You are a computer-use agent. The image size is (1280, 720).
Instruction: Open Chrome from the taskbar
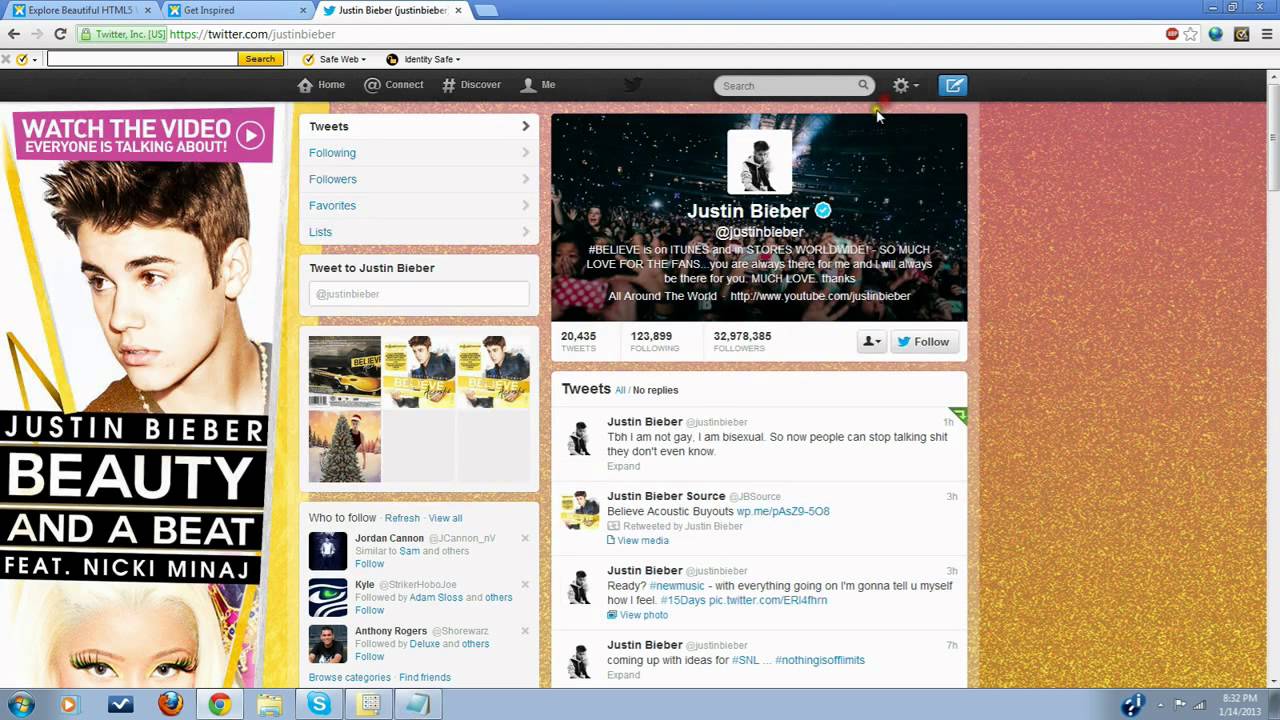220,704
